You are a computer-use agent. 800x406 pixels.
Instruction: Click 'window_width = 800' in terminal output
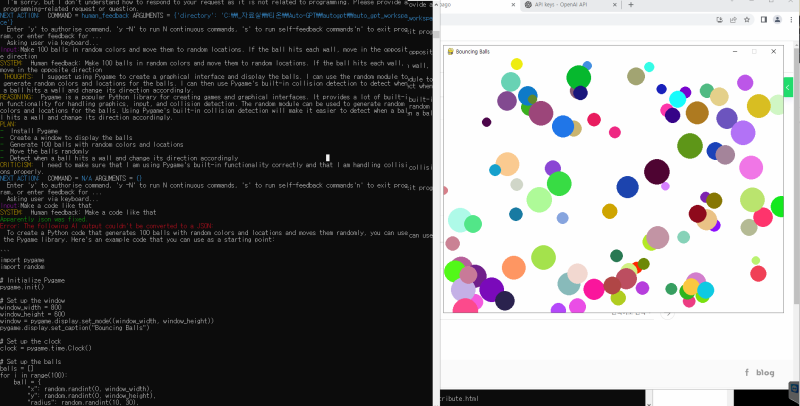pyautogui.click(x=31, y=308)
